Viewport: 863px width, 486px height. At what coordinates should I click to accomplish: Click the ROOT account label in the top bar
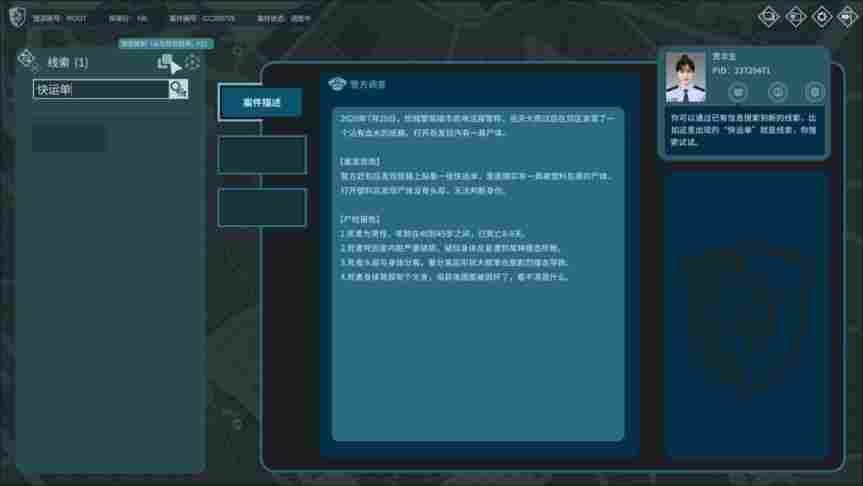(59, 19)
